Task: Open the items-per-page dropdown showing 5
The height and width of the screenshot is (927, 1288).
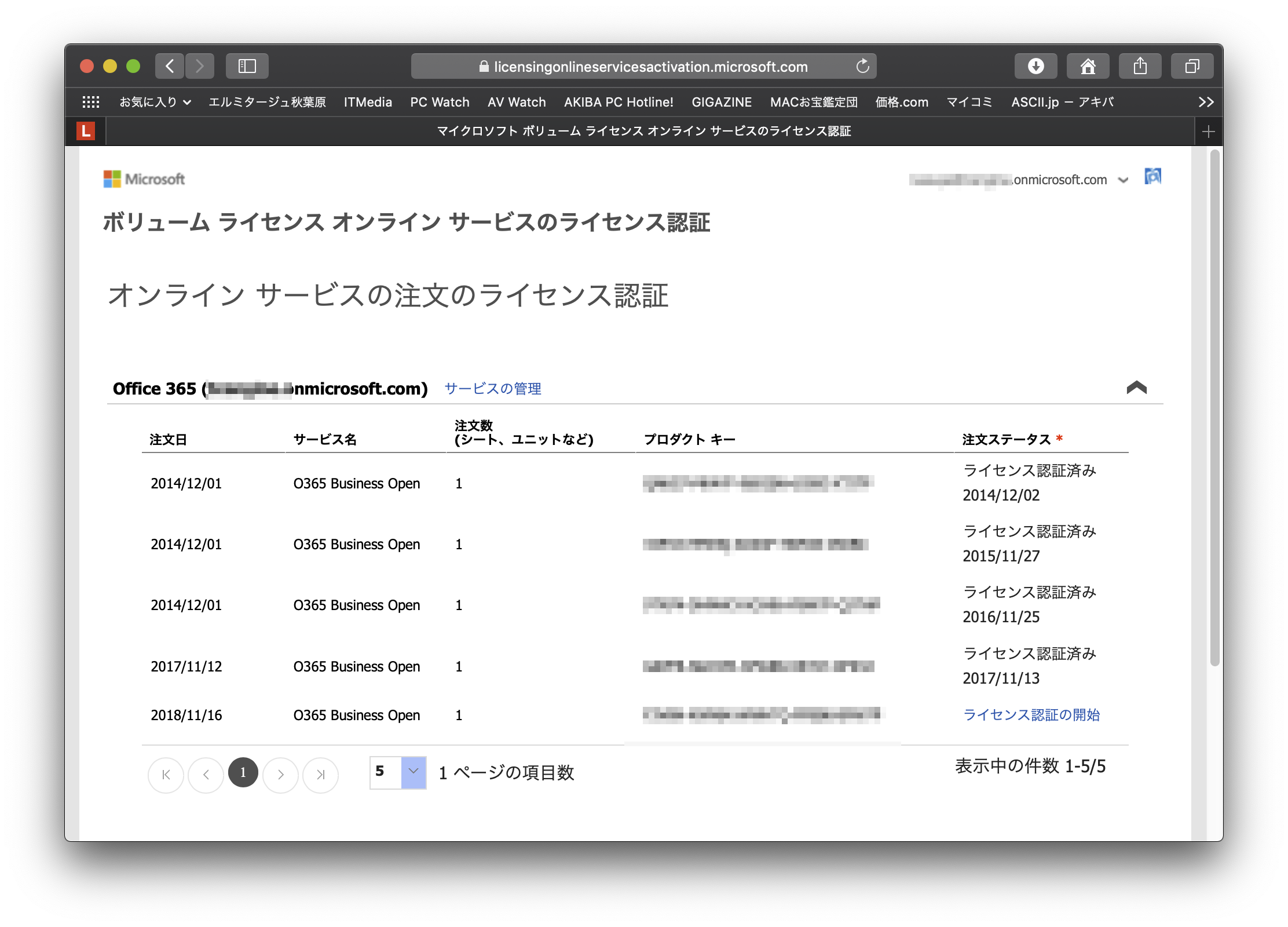Action: coord(398,772)
